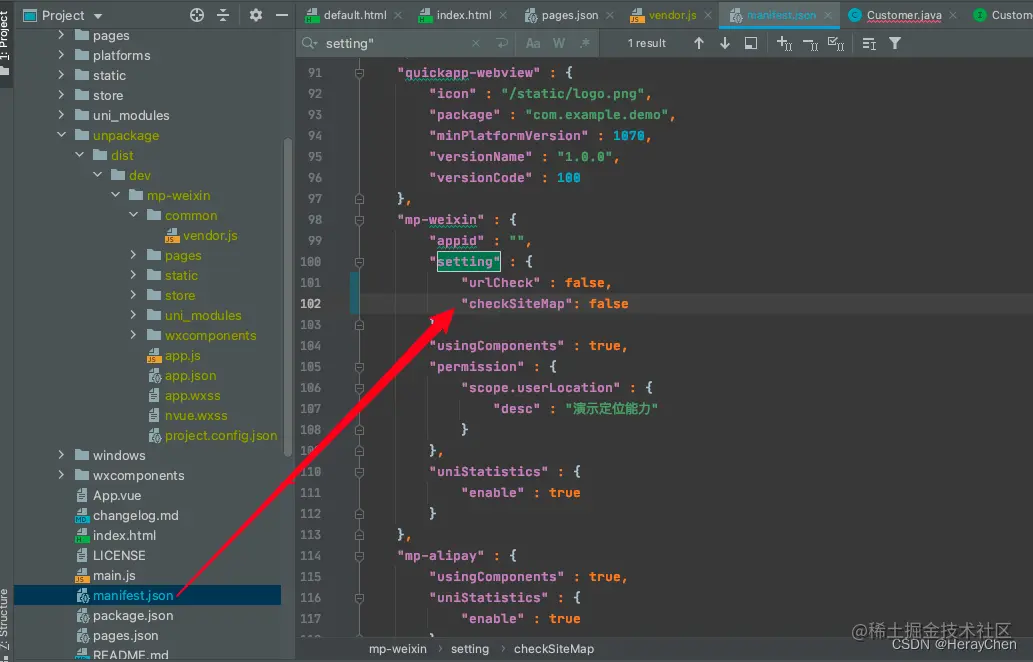Click mp-weixin in the breadcrumb bar
Screen dimensions: 1033x662
[397, 649]
